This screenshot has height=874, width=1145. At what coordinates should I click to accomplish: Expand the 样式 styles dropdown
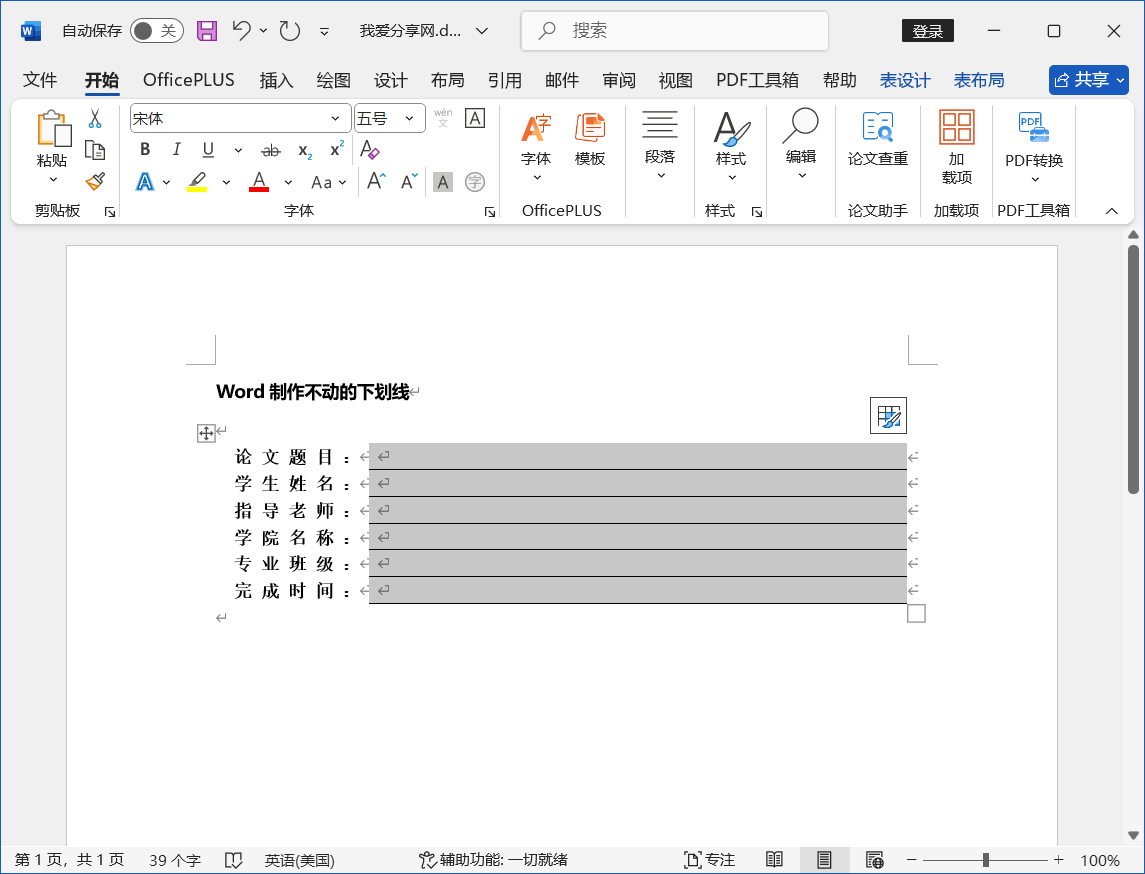pos(732,177)
